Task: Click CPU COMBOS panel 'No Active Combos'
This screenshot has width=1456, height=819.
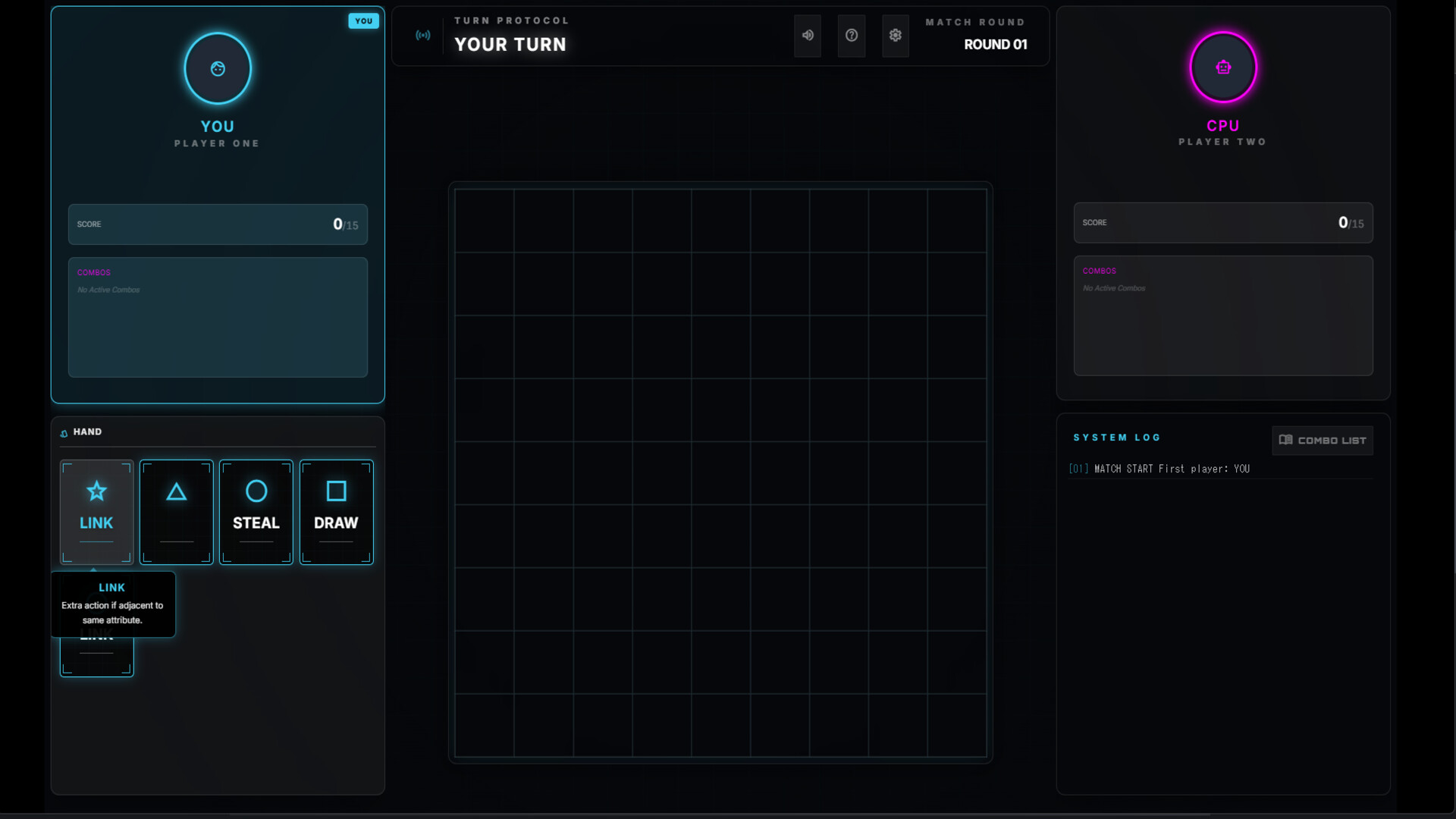Action: click(1223, 316)
